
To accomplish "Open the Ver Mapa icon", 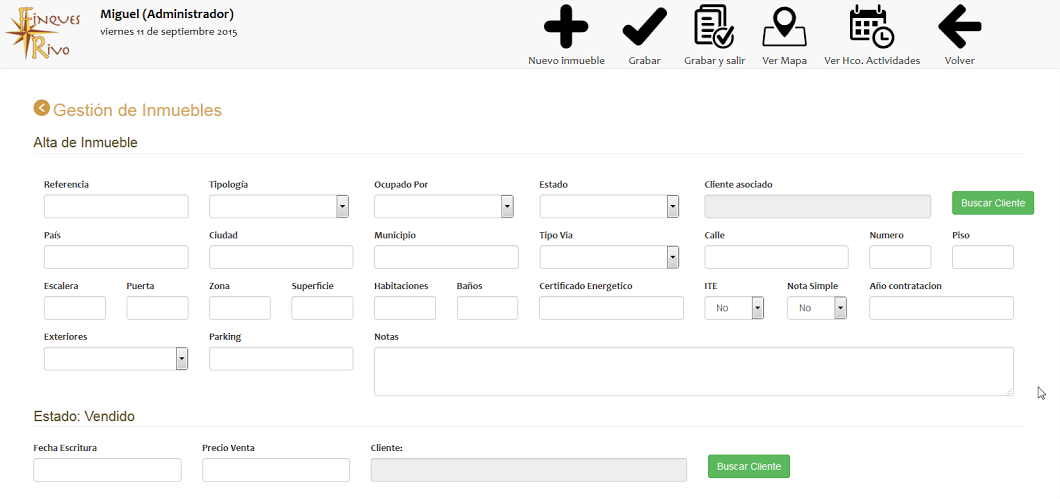I will [x=784, y=27].
